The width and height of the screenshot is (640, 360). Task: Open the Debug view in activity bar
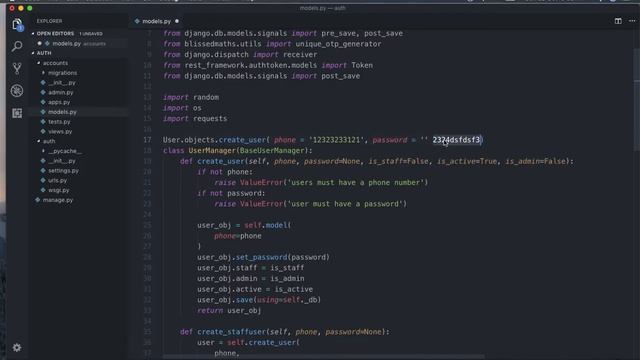[x=17, y=91]
